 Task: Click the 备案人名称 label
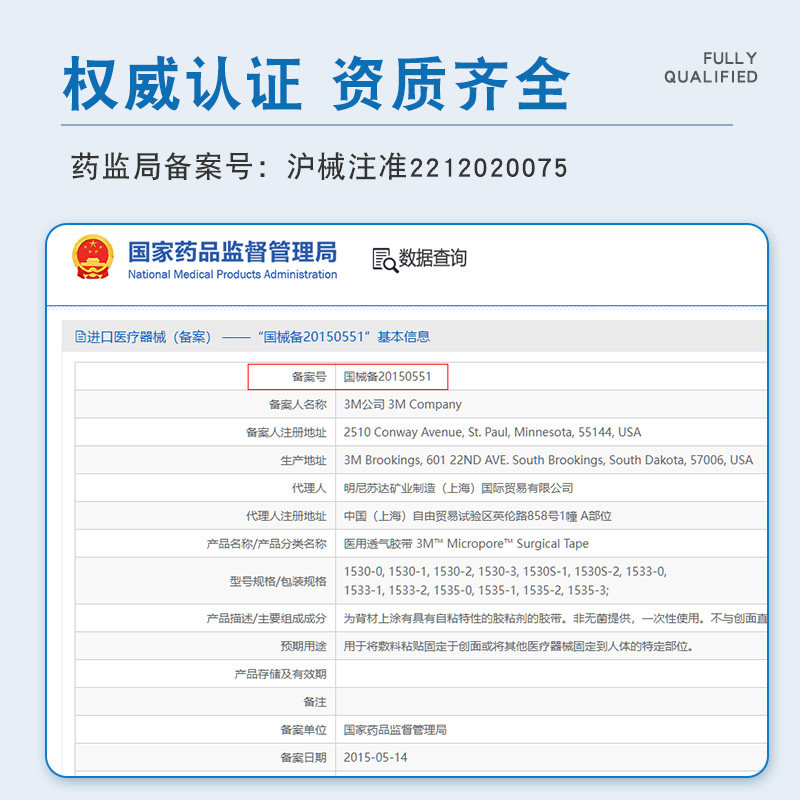[x=297, y=405]
